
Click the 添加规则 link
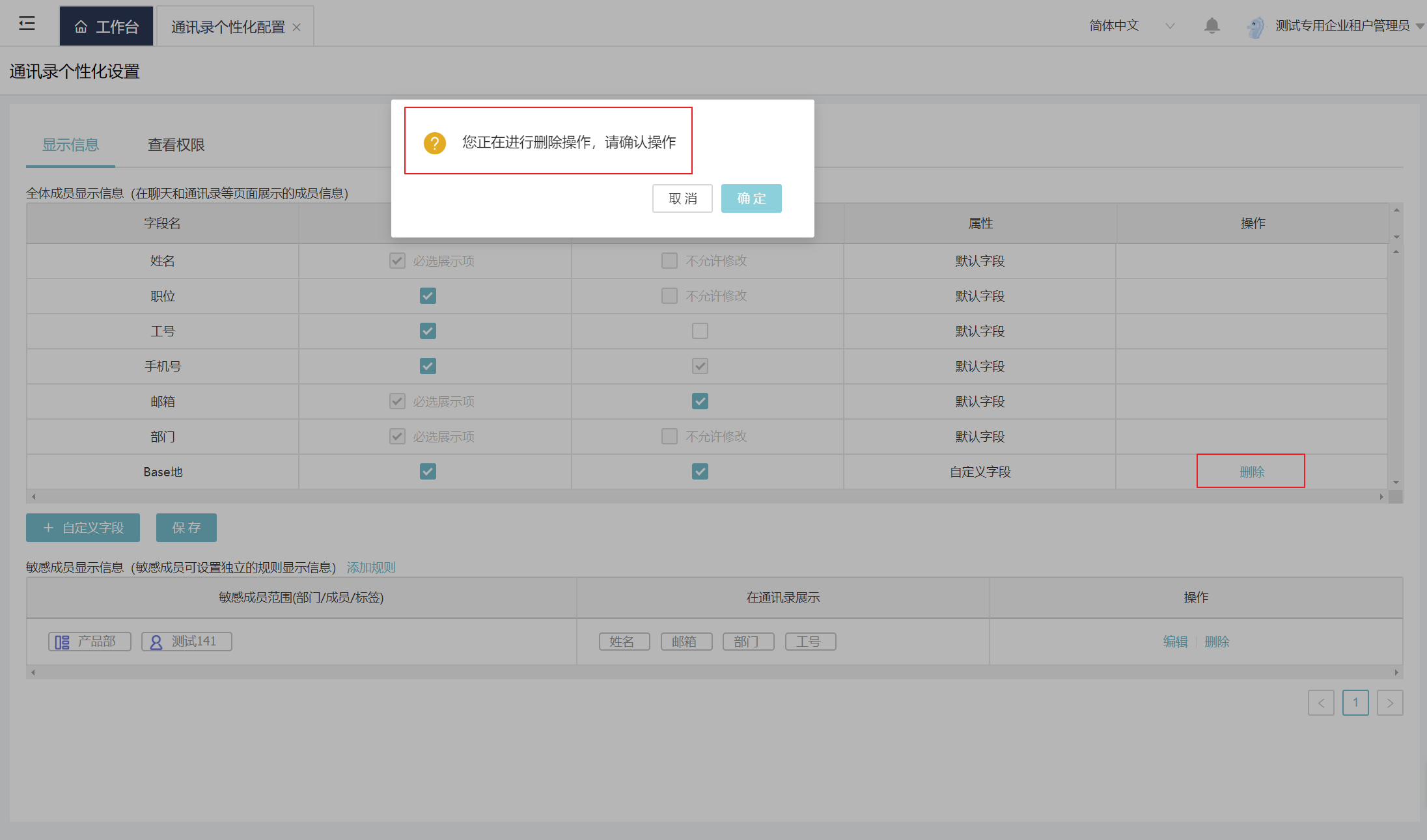370,567
